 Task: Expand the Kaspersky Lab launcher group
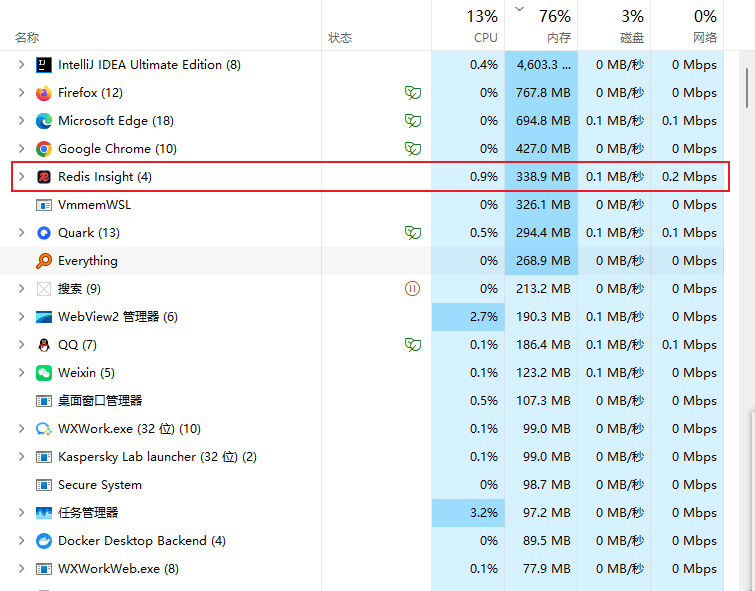click(x=21, y=457)
